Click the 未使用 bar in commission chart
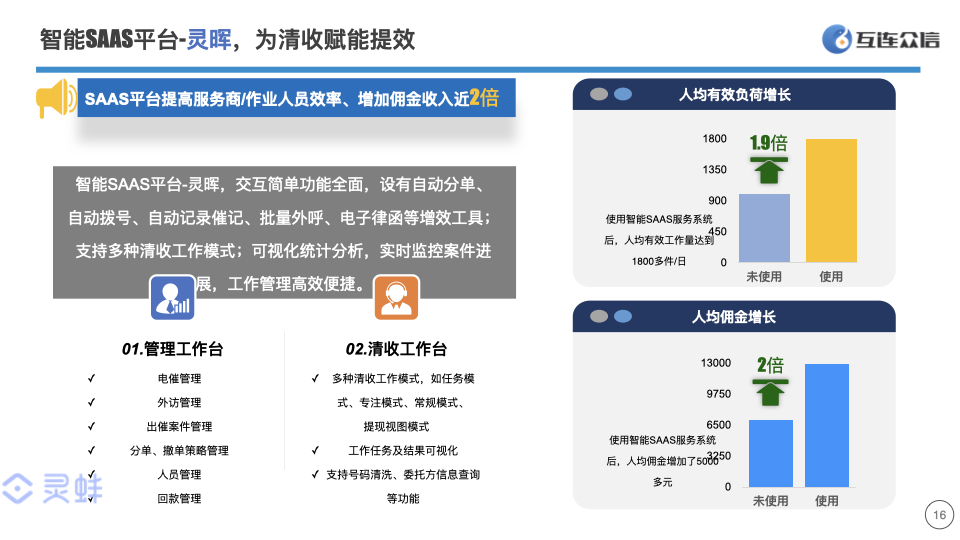 click(x=771, y=453)
